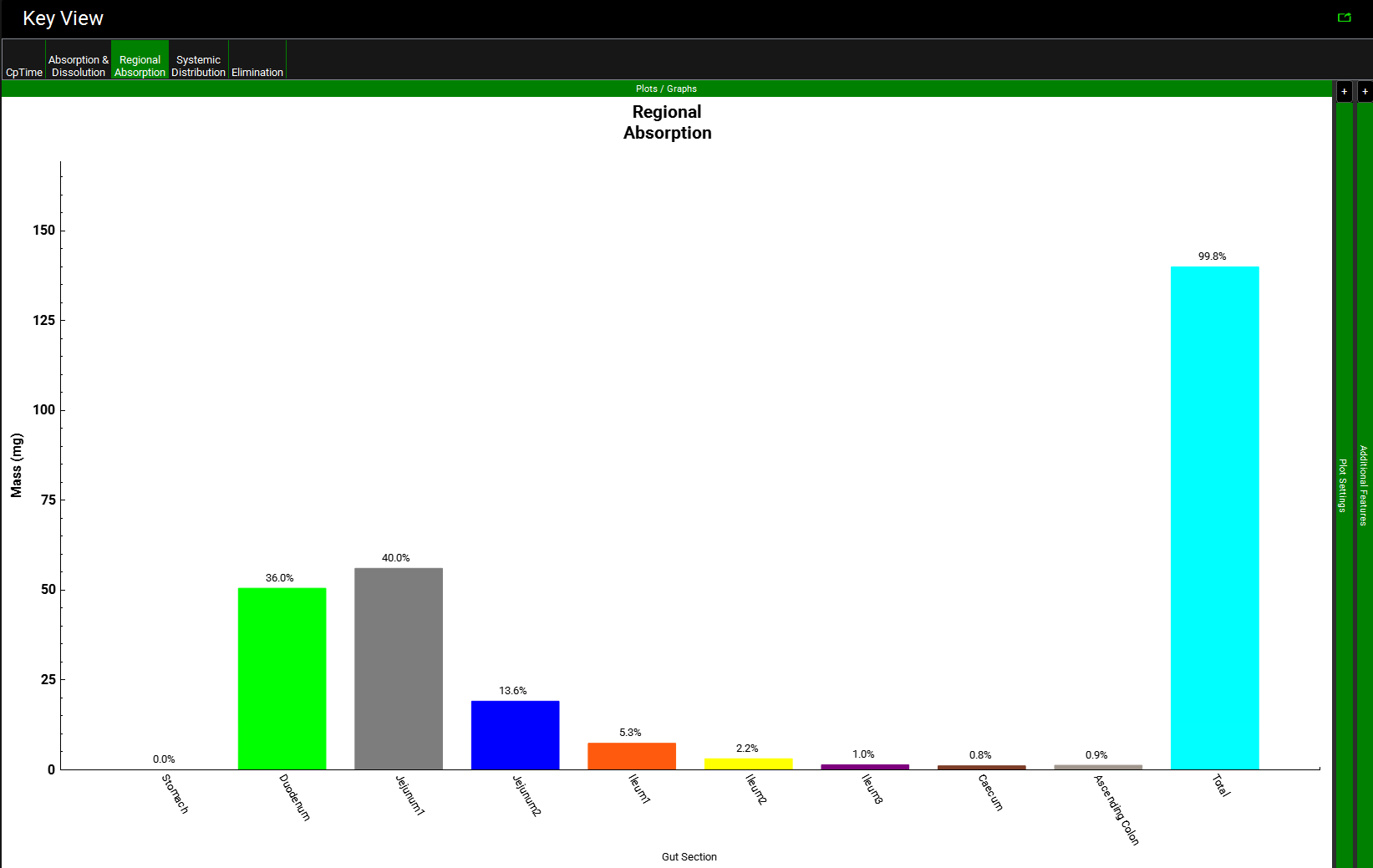
Task: Click the Regional Absorption chart title
Action: click(667, 122)
